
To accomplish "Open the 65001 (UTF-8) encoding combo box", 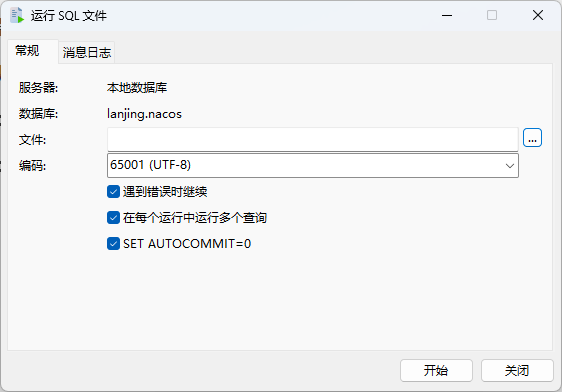I will (x=313, y=166).
